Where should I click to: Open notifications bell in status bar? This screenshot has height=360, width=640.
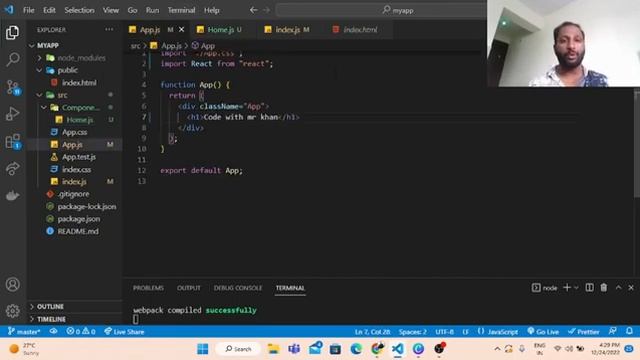coord(629,331)
